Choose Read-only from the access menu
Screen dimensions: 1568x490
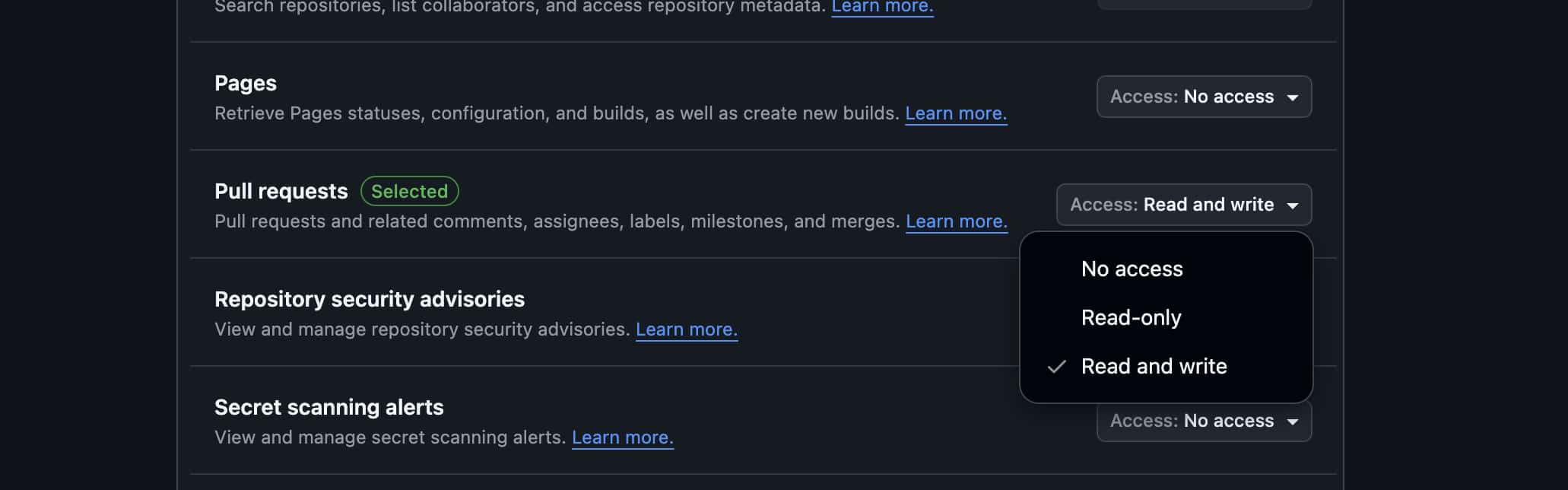1166,317
